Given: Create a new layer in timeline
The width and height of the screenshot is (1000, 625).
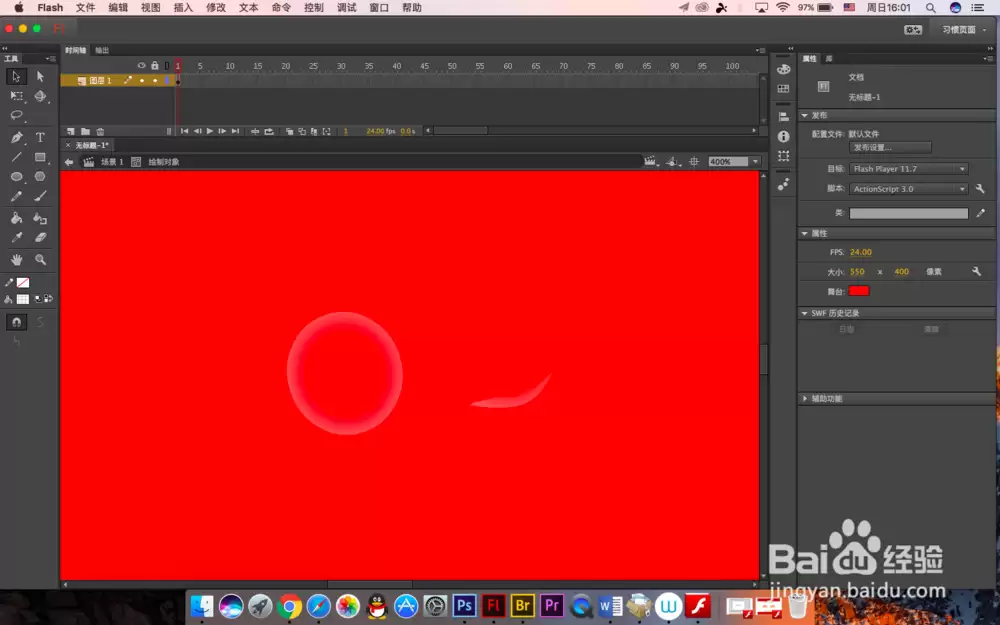Looking at the screenshot, I should (71, 131).
